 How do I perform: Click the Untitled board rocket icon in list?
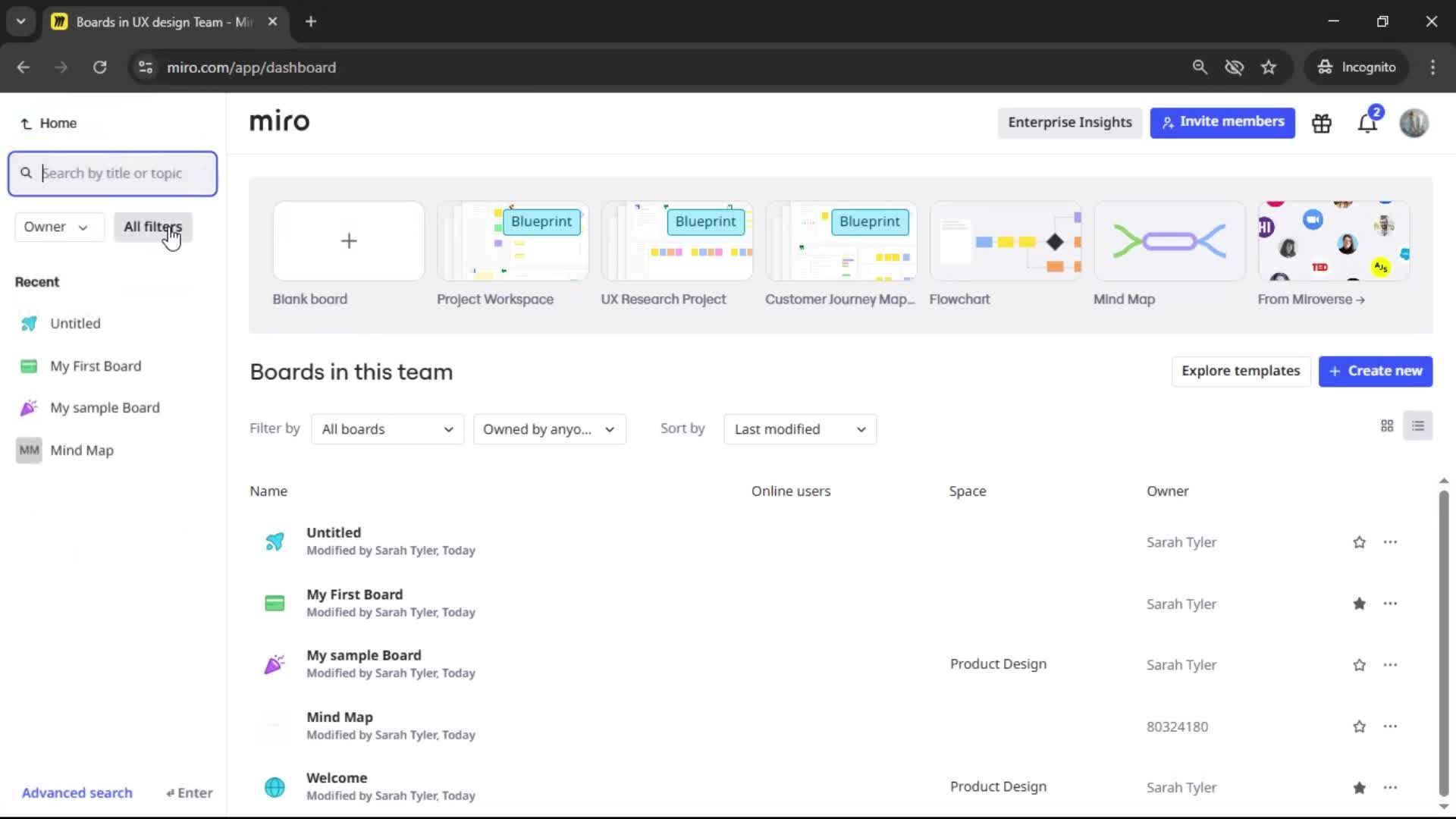(275, 541)
